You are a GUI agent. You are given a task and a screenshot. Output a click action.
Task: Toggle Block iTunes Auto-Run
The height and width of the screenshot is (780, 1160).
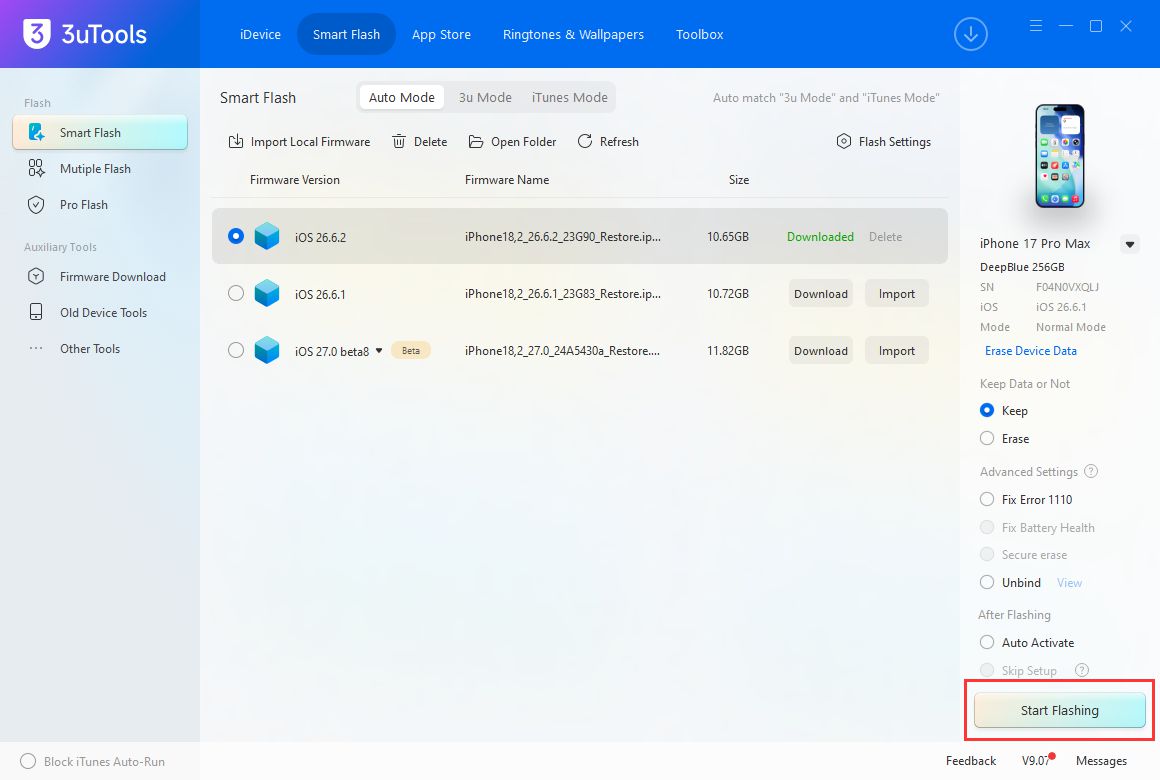click(28, 761)
